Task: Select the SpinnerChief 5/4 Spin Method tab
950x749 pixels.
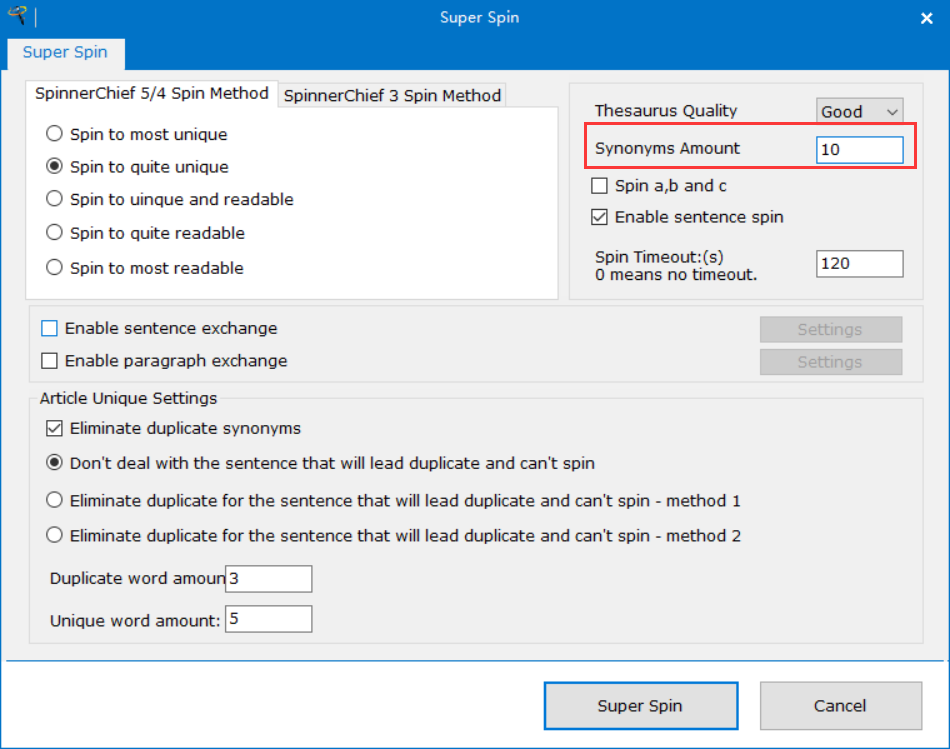Action: pyautogui.click(x=151, y=94)
